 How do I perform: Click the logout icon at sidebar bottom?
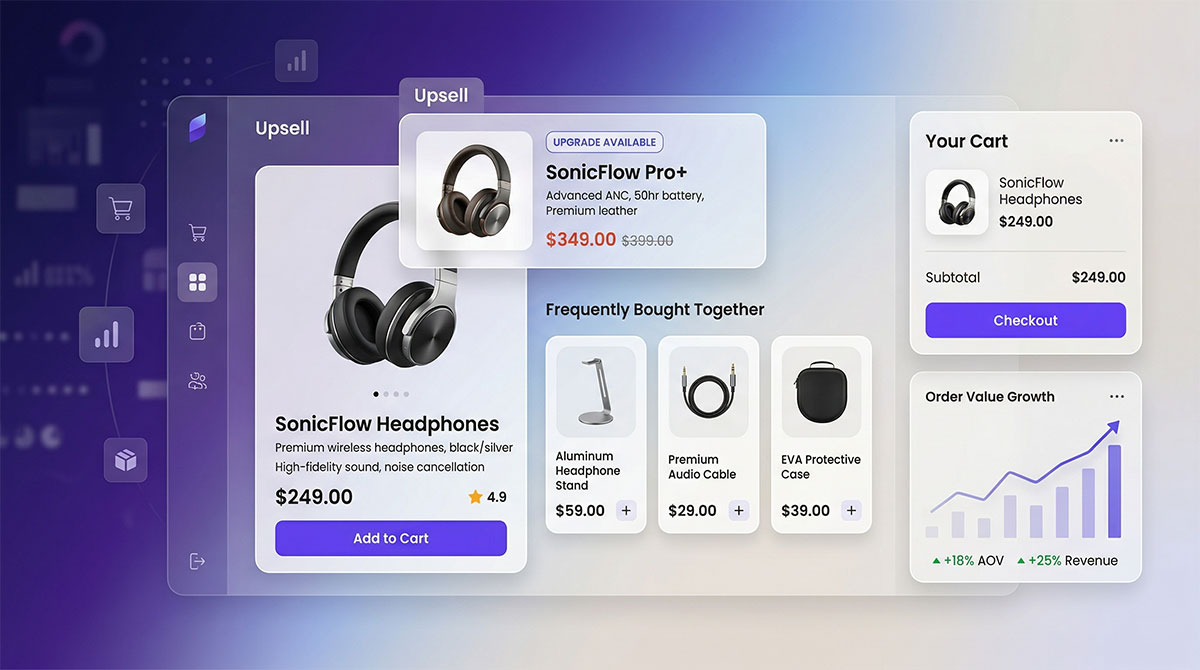(197, 561)
